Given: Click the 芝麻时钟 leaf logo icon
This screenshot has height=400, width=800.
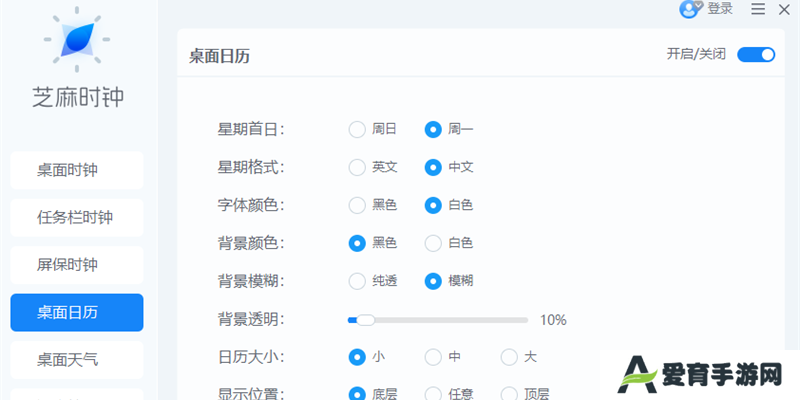Looking at the screenshot, I should tap(77, 39).
